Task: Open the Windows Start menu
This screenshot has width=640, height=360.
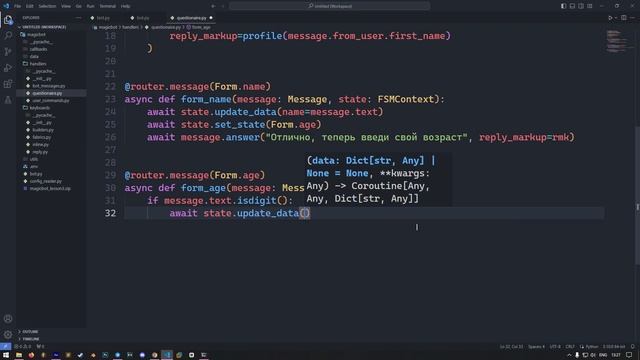Action: pyautogui.click(x=6, y=355)
